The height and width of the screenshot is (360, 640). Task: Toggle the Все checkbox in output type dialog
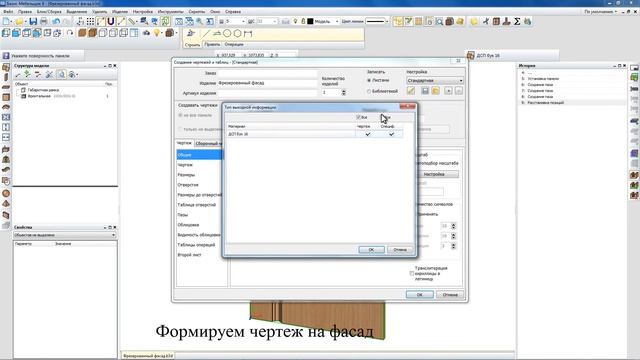(358, 117)
